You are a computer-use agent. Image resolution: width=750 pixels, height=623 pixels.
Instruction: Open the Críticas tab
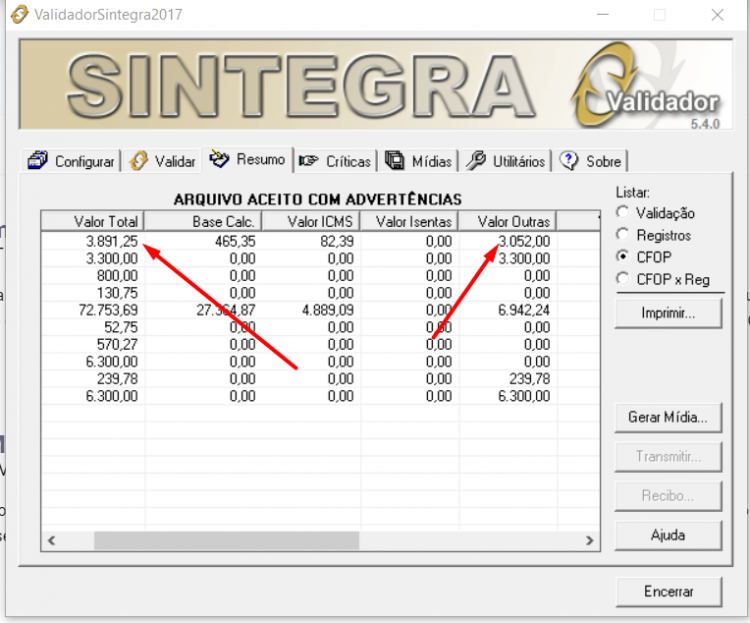click(335, 161)
